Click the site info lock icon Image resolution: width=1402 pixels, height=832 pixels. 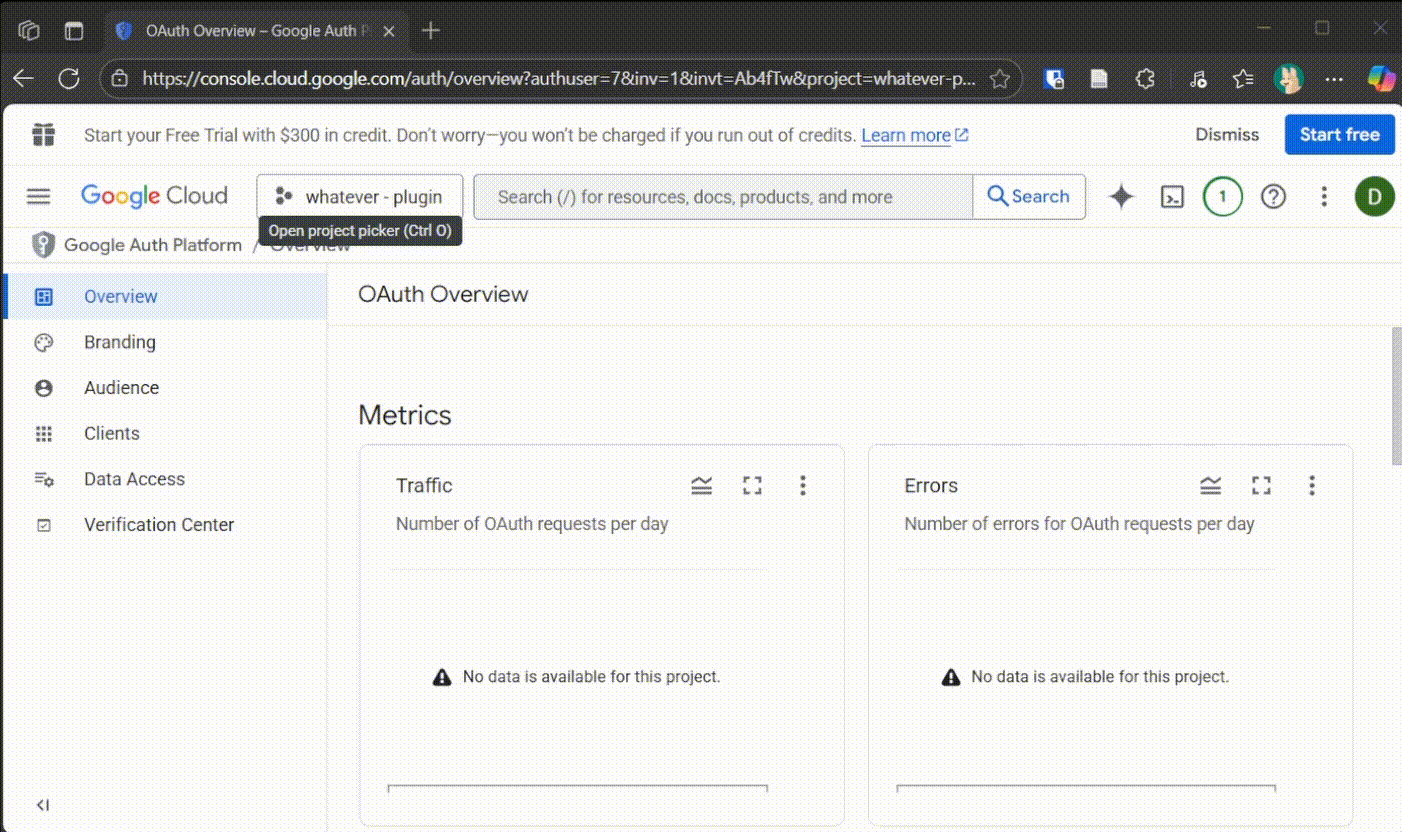(119, 79)
